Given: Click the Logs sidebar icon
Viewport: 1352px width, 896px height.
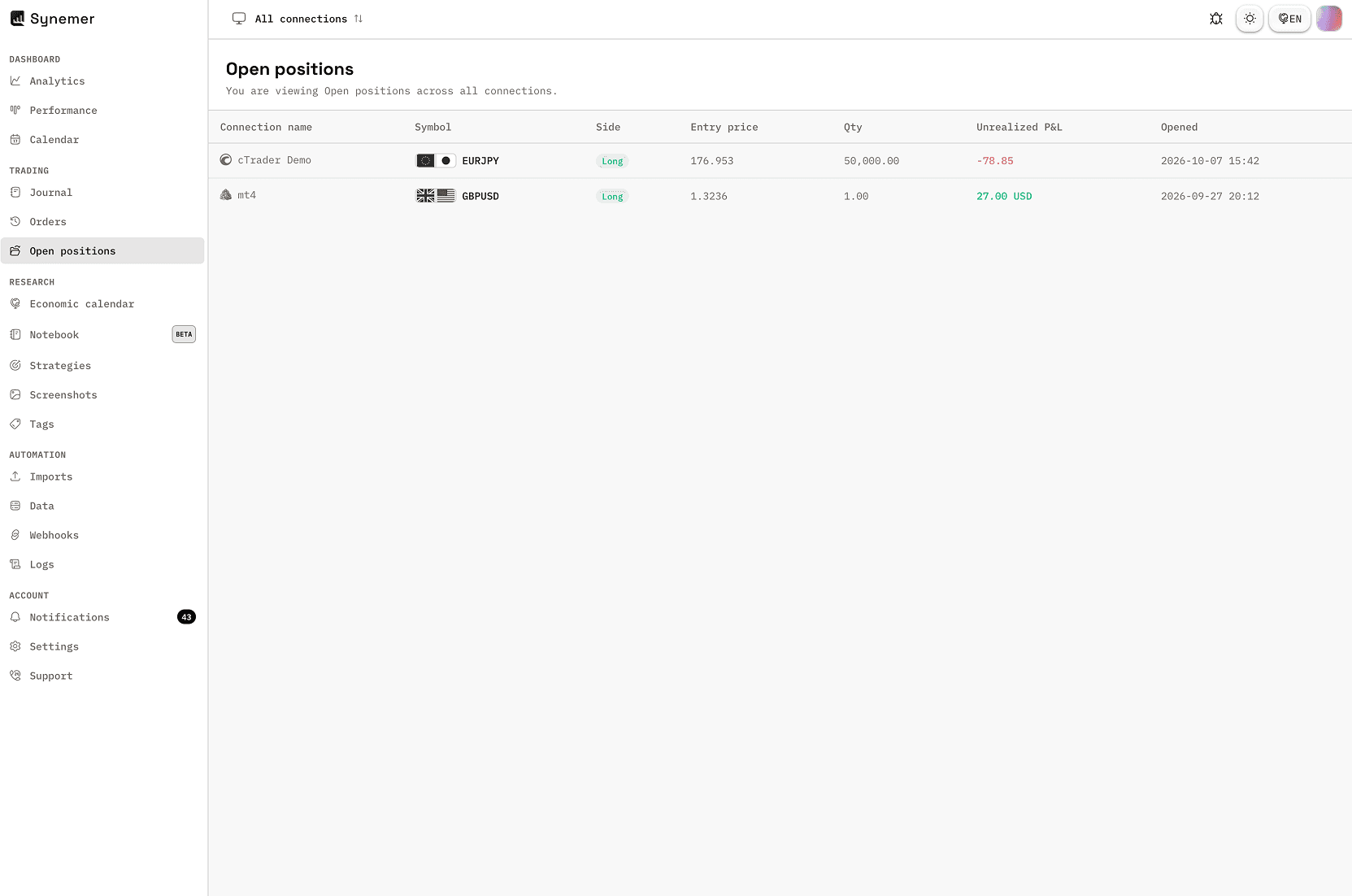Looking at the screenshot, I should click(x=15, y=564).
